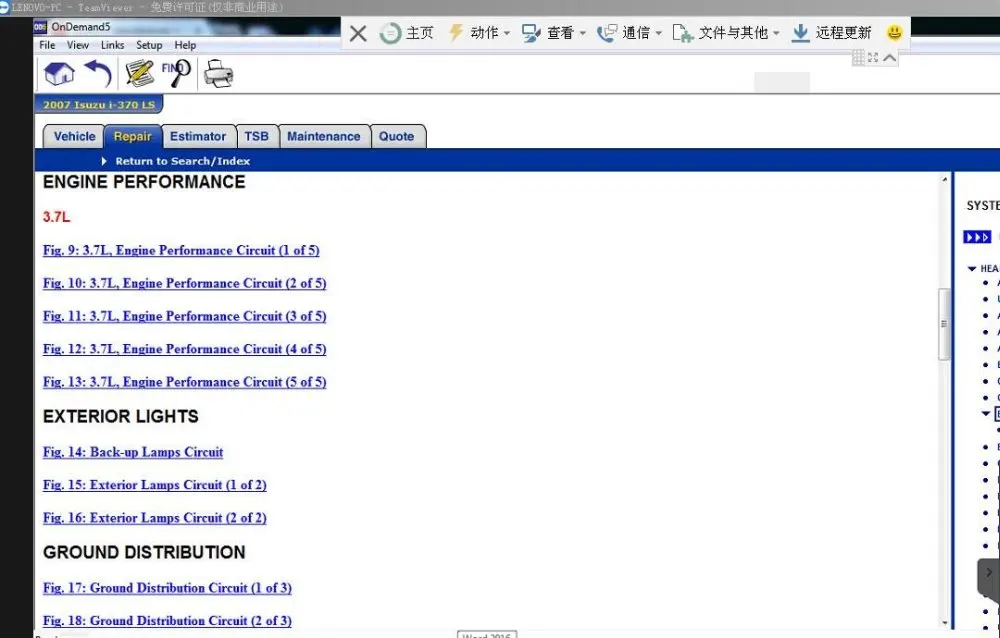Click the scrollbar up arrow
This screenshot has width=1000, height=638.
(x=945, y=180)
